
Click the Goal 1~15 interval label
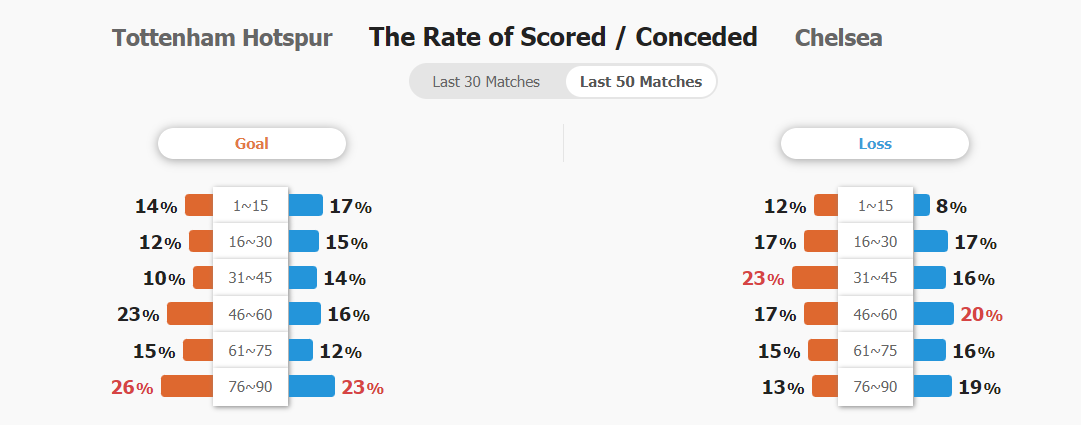click(250, 206)
